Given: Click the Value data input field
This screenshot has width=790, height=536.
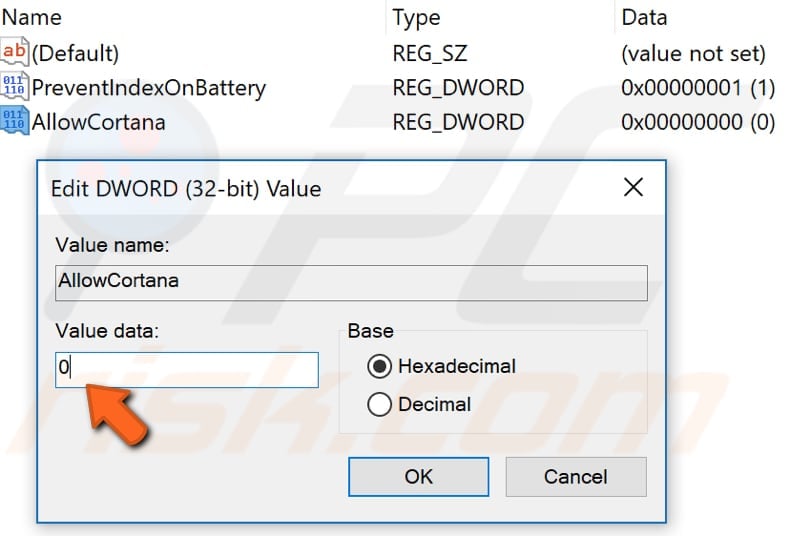Looking at the screenshot, I should pyautogui.click(x=187, y=370).
